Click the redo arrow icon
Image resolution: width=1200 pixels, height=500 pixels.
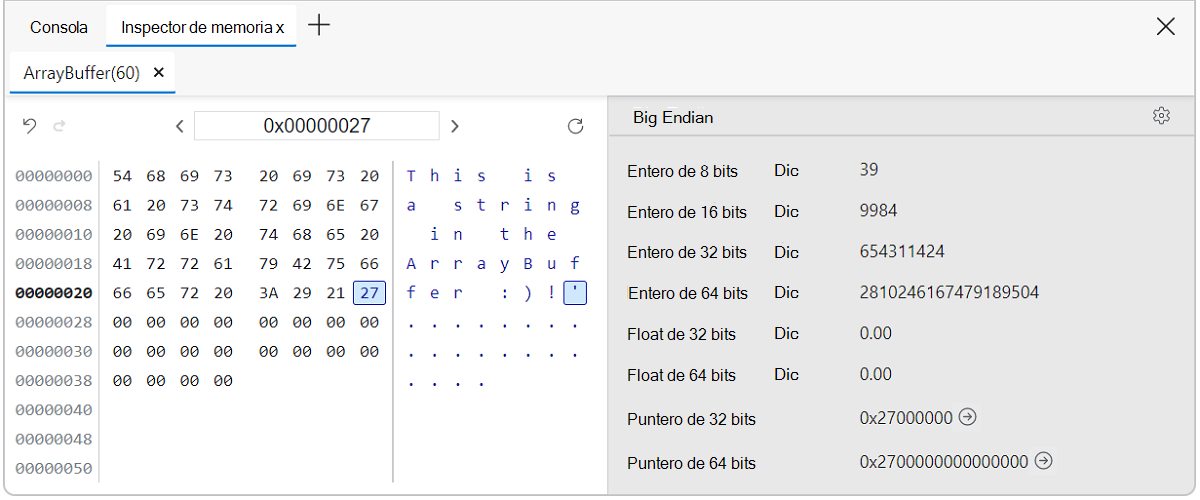tap(59, 126)
